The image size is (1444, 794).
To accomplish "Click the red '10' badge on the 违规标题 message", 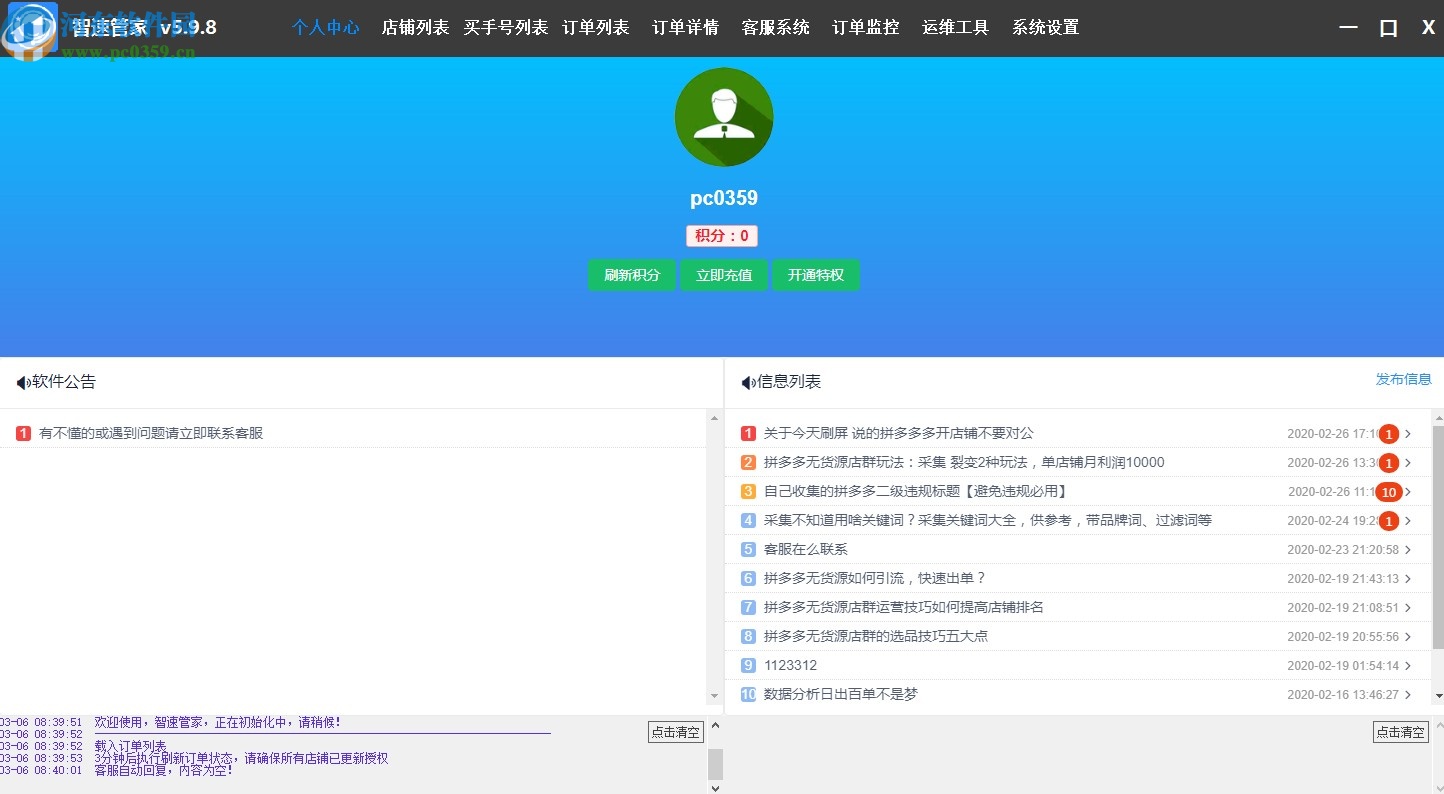I will (1389, 491).
